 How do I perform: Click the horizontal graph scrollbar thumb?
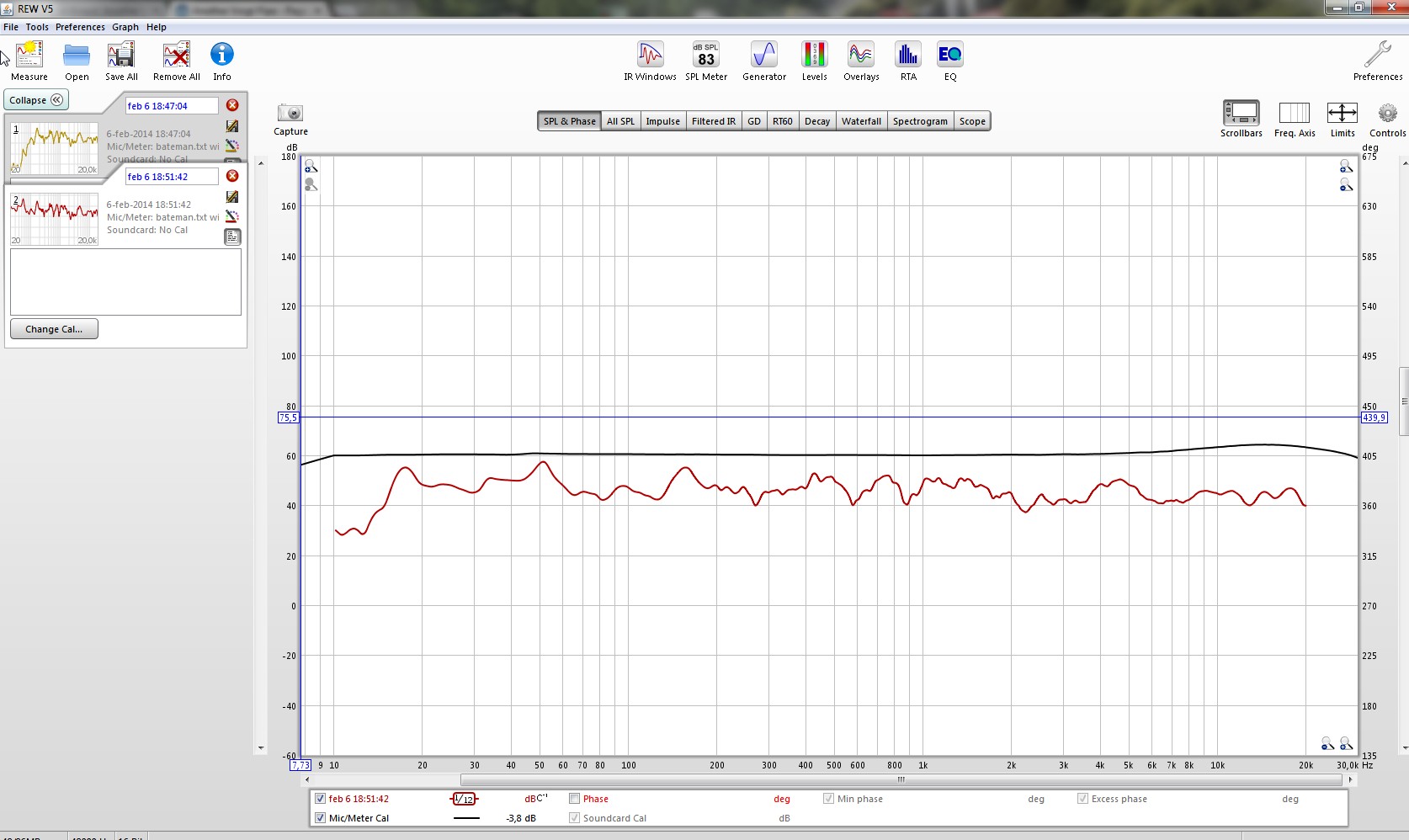(x=901, y=779)
